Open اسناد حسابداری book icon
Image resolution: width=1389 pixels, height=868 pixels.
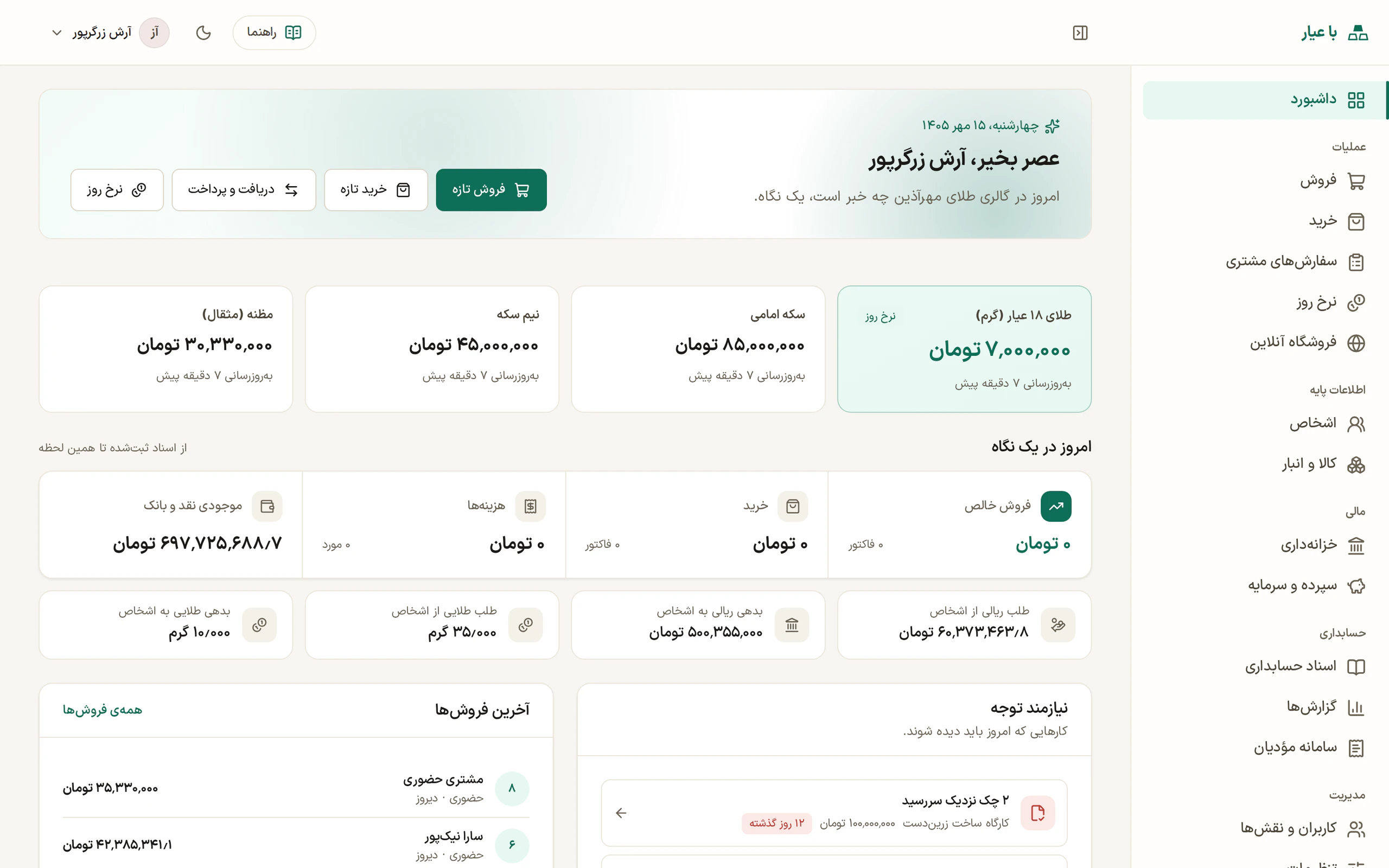pyautogui.click(x=1356, y=667)
